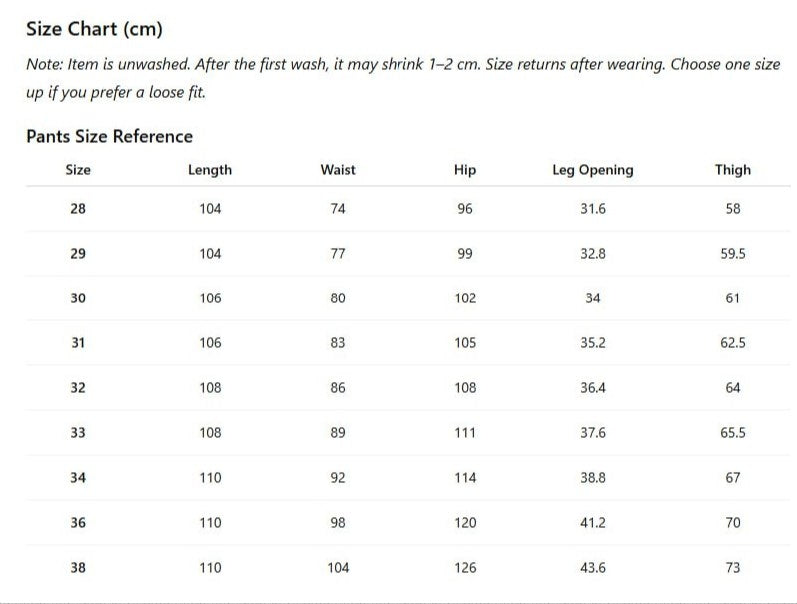Viewport: 797px width, 604px height.
Task: Click hip value 120 for size 36
Action: [465, 523]
